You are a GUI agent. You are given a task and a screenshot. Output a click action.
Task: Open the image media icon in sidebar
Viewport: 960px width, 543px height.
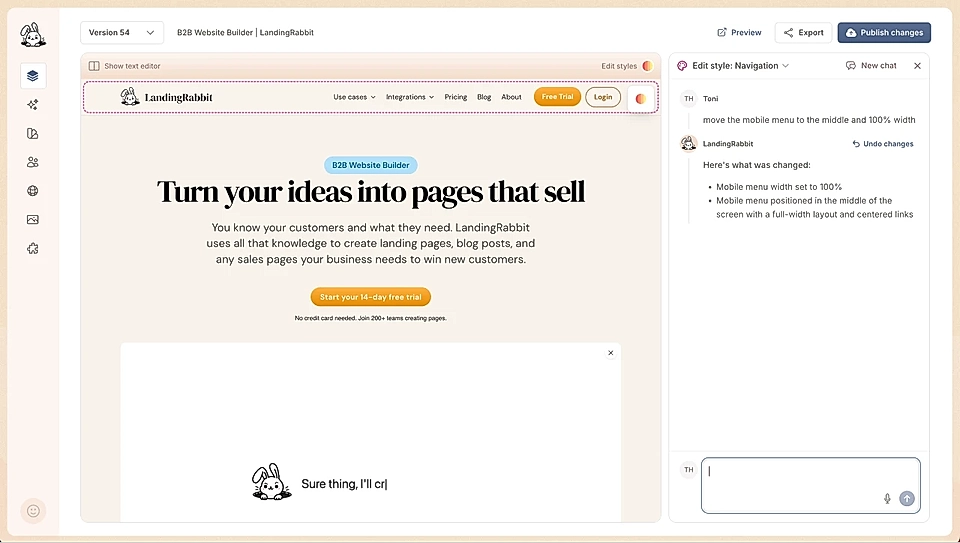[33, 220]
